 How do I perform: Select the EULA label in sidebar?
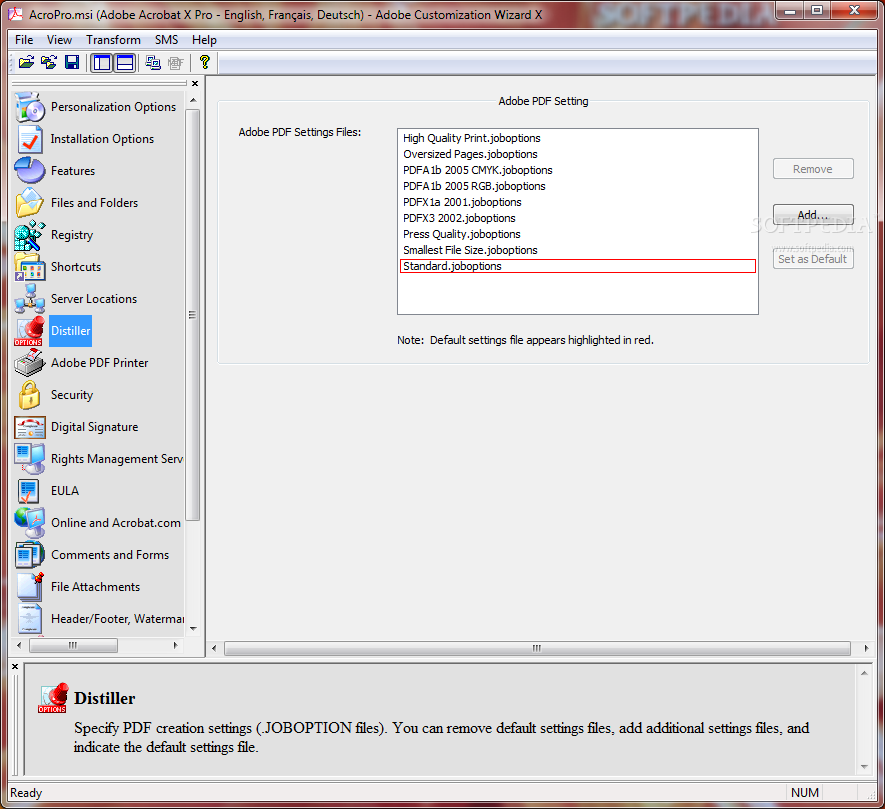(65, 491)
